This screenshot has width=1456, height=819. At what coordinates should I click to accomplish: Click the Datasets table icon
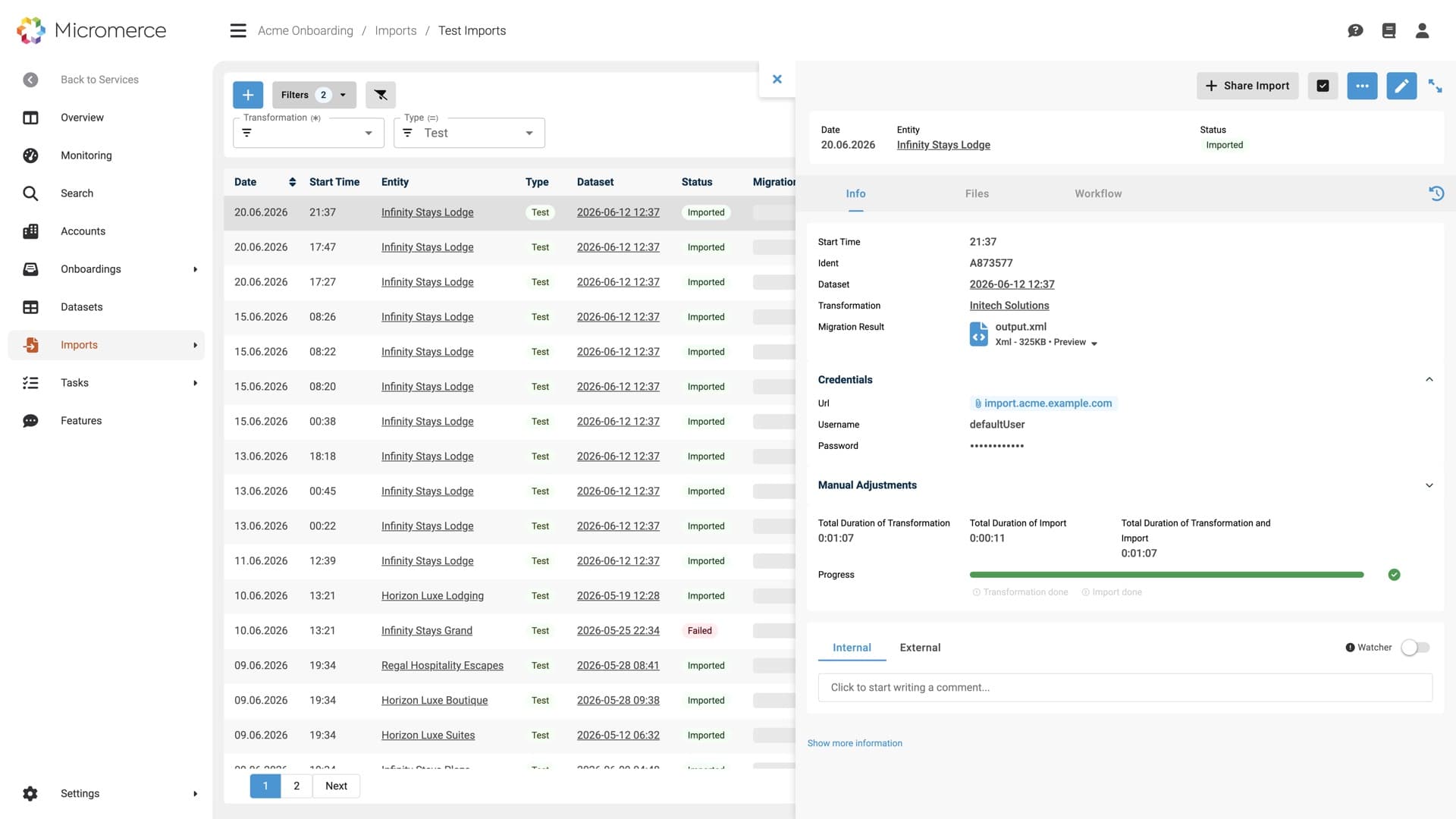pos(30,307)
